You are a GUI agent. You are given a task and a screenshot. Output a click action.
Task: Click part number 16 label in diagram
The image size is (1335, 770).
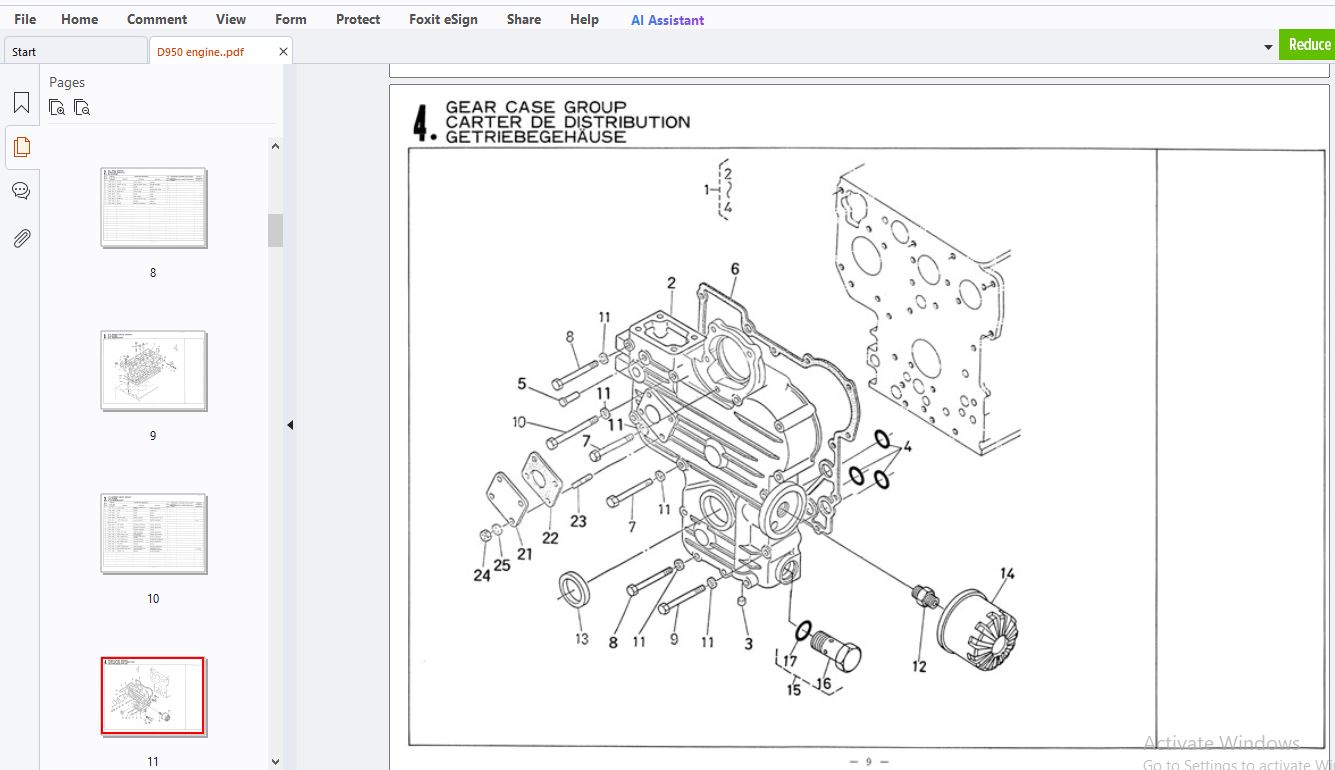pos(823,684)
